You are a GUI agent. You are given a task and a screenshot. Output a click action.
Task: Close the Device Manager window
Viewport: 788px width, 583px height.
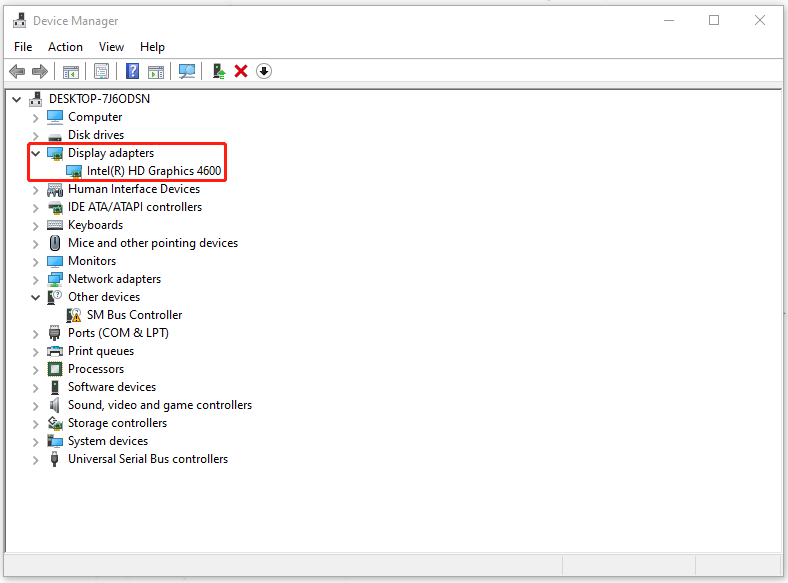(x=760, y=20)
